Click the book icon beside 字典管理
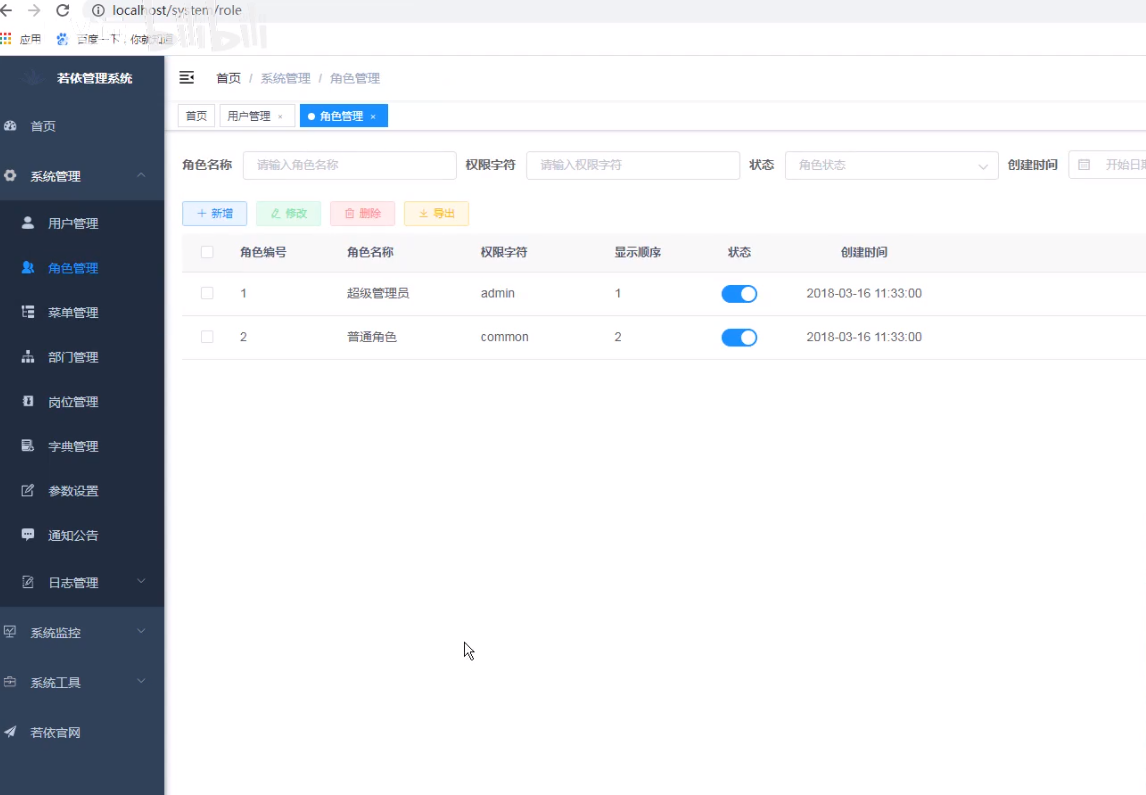The width and height of the screenshot is (1146, 795). [28, 446]
